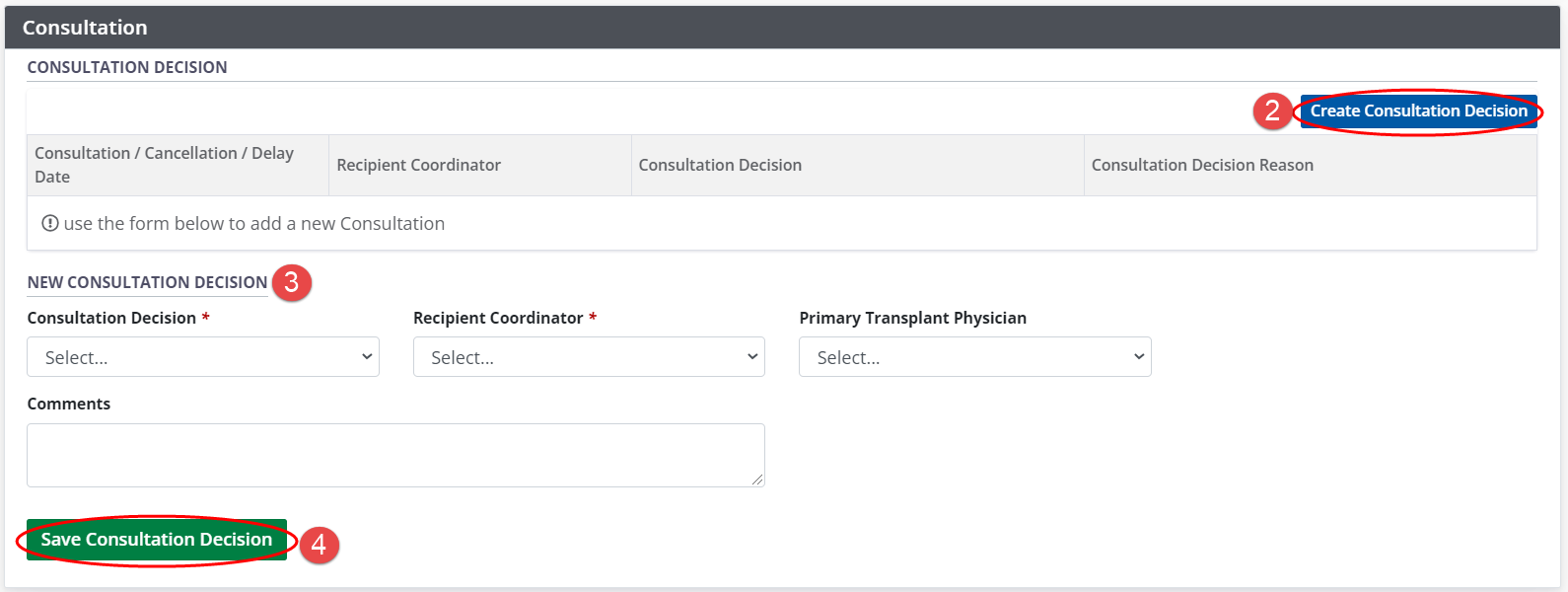Click the red step 4 badge

pyautogui.click(x=319, y=545)
